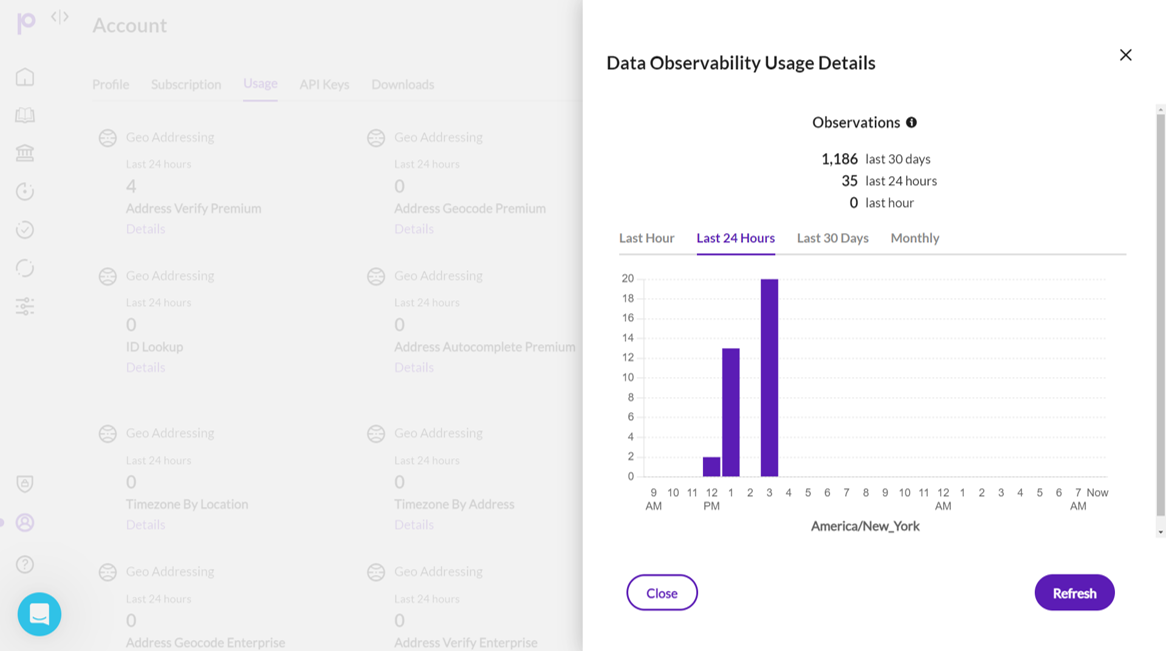
Task: Open the sliders settings sidebar icon
Action: point(25,306)
